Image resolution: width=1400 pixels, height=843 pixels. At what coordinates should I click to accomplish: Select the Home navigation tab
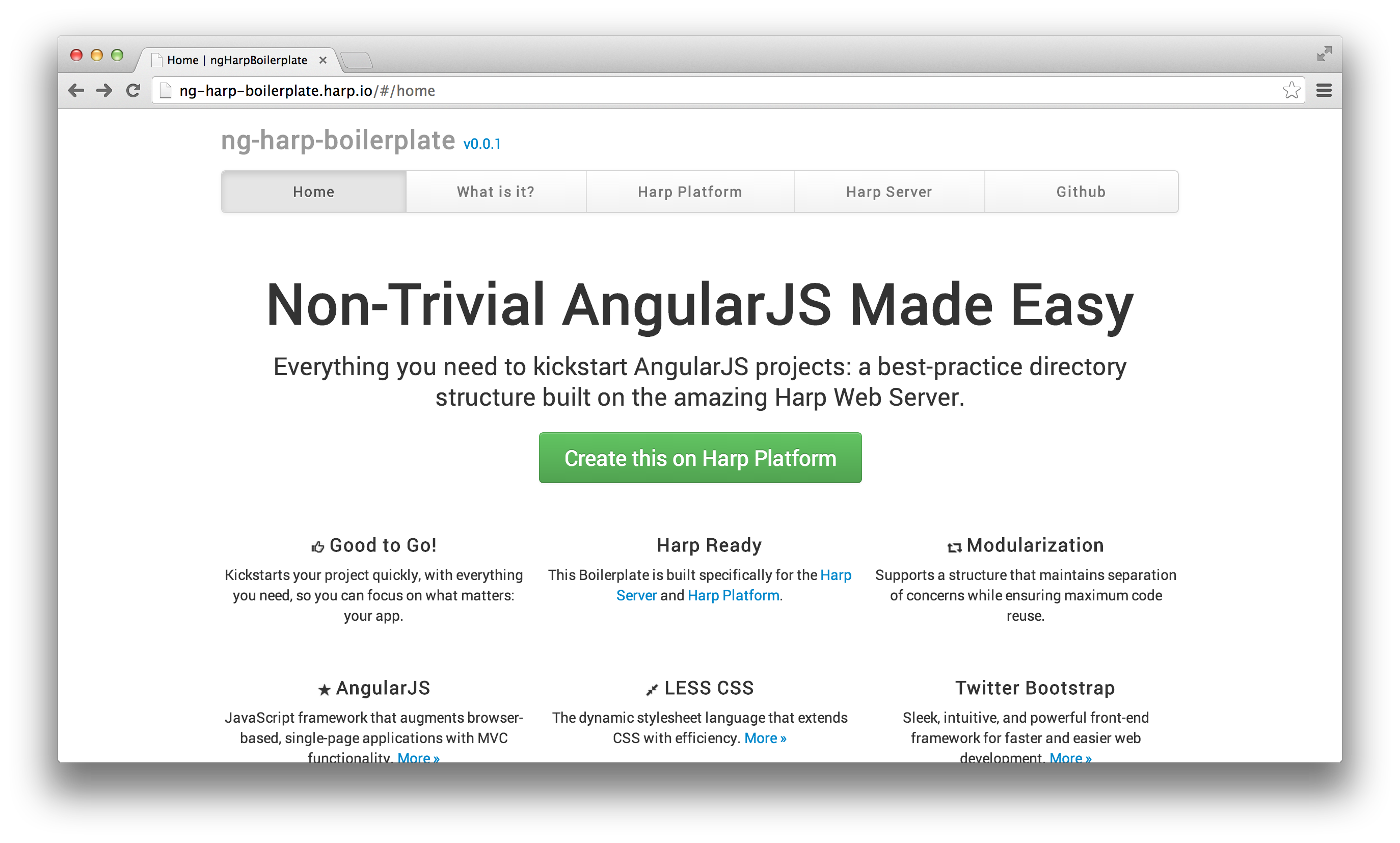click(x=313, y=192)
